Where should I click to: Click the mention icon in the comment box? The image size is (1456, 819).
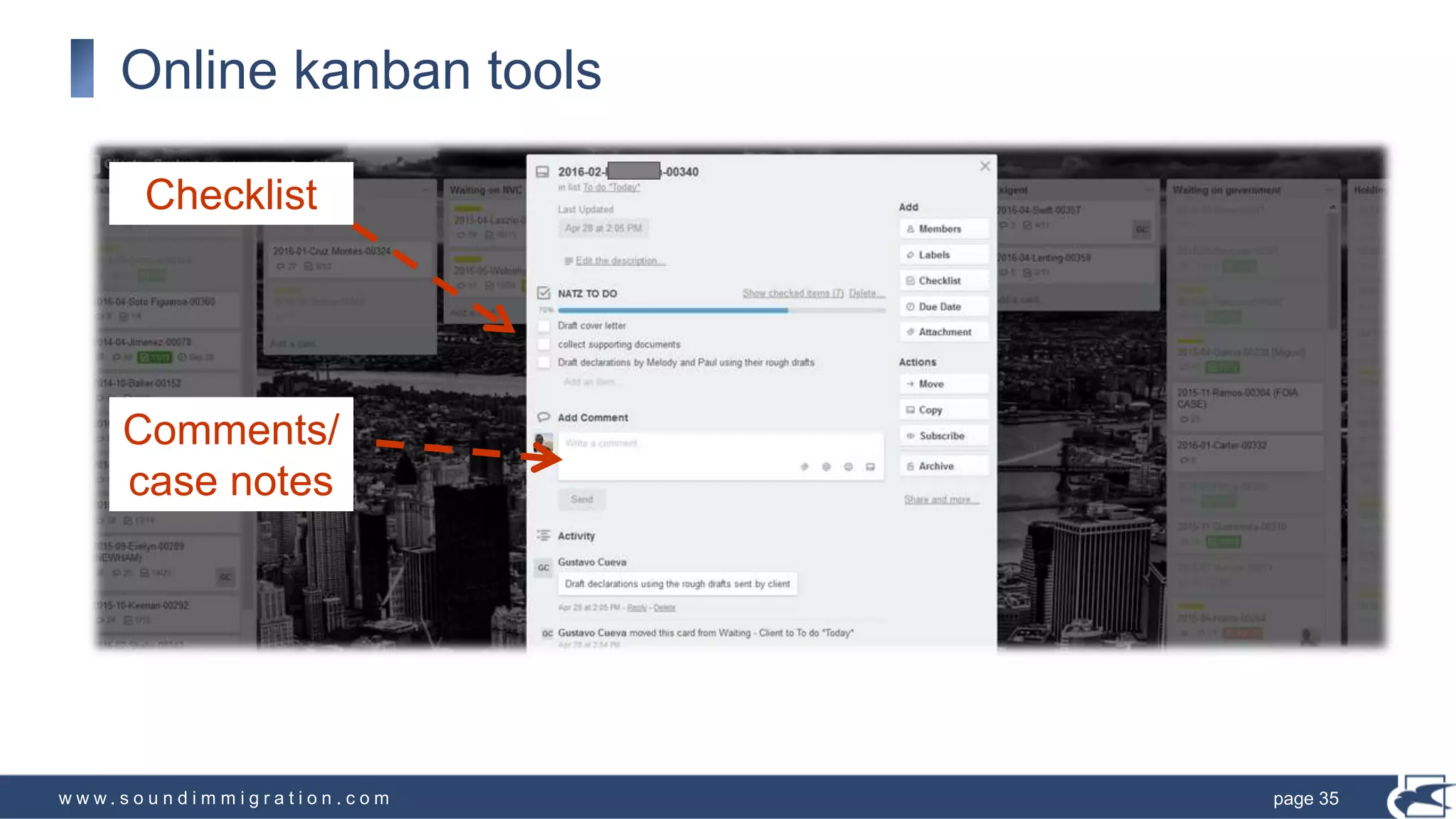pyautogui.click(x=826, y=467)
